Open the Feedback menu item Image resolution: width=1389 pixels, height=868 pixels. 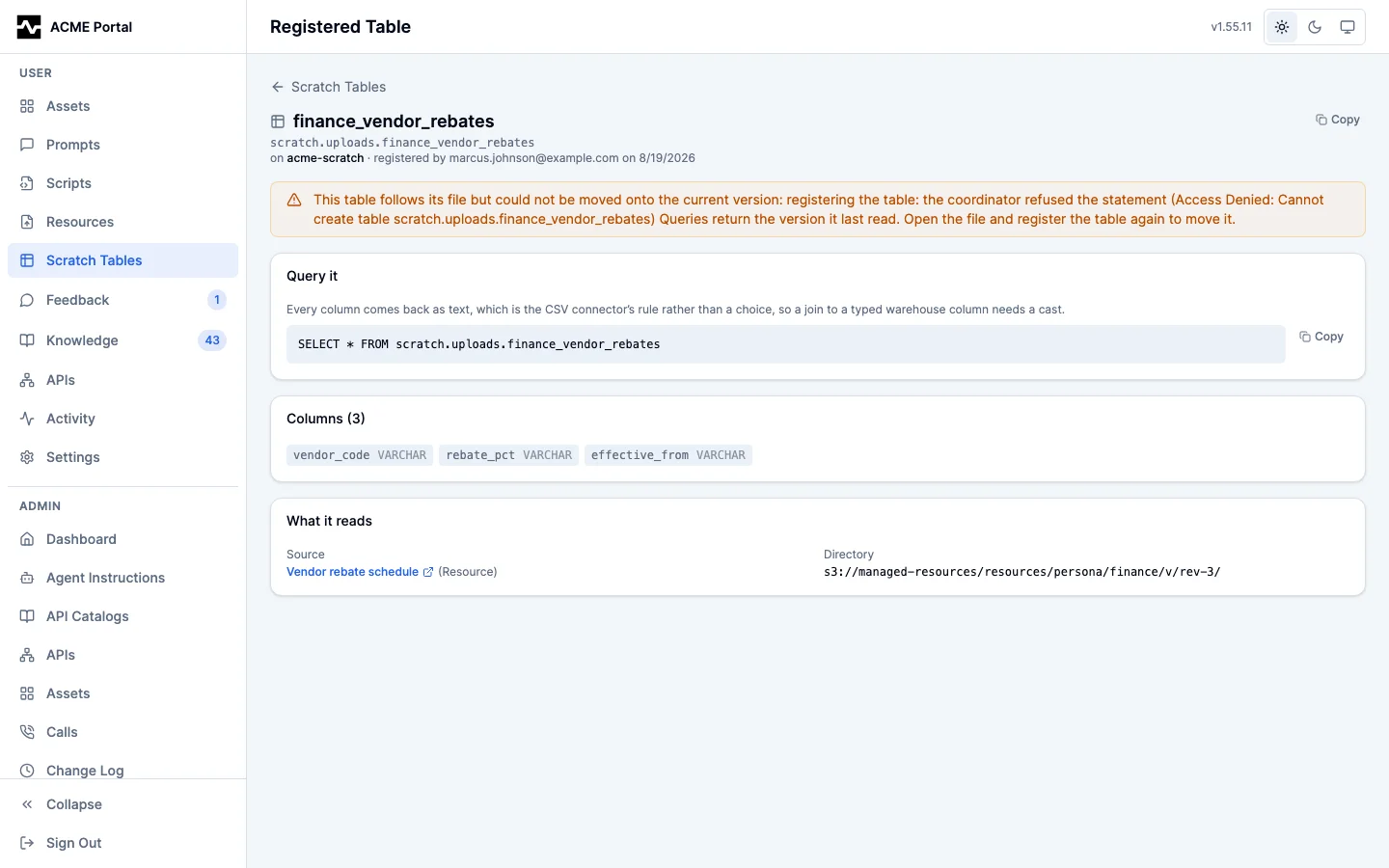(123, 300)
